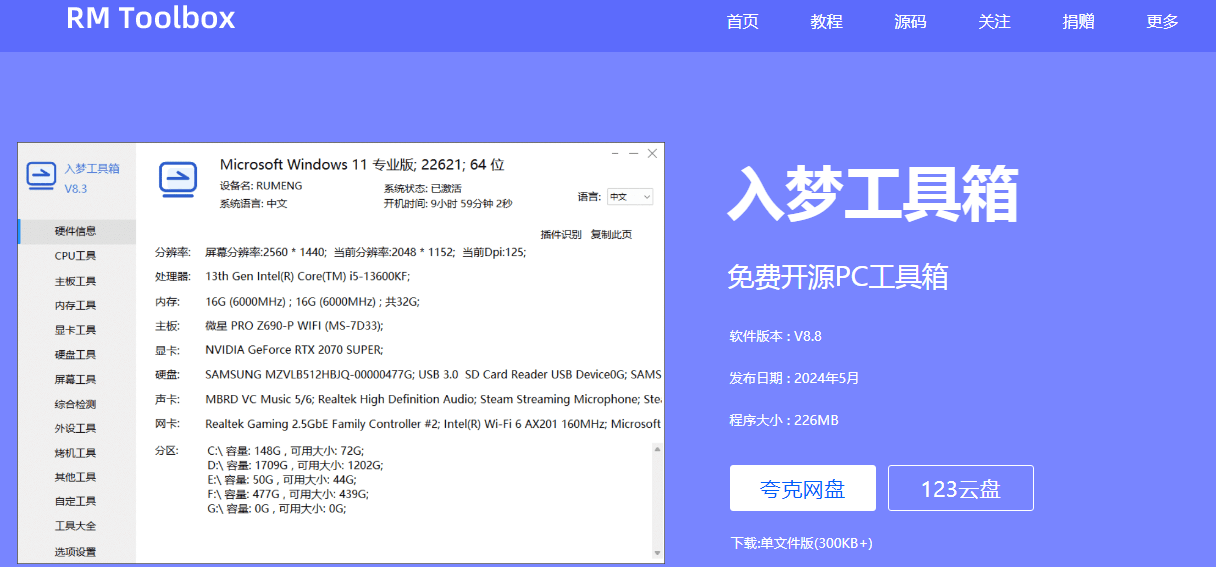1216x567 pixels.
Task: Click the large monitor icon beside Windows 11 title
Action: 178,180
